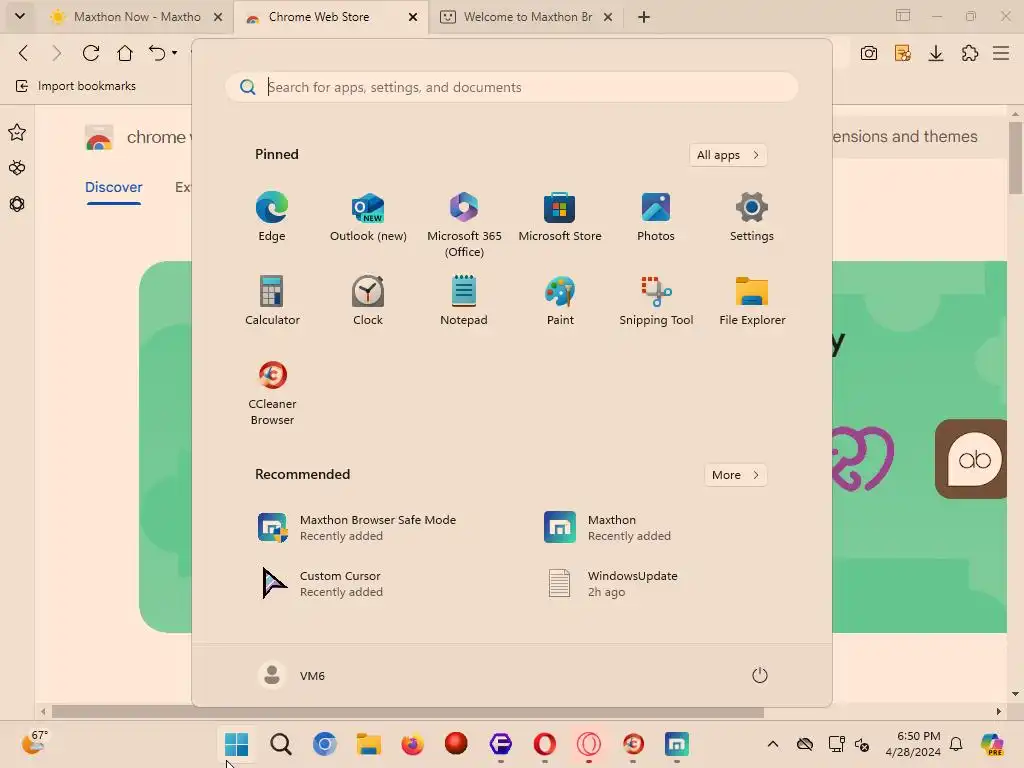Launch the Clock app
The height and width of the screenshot is (768, 1024).
click(x=368, y=300)
